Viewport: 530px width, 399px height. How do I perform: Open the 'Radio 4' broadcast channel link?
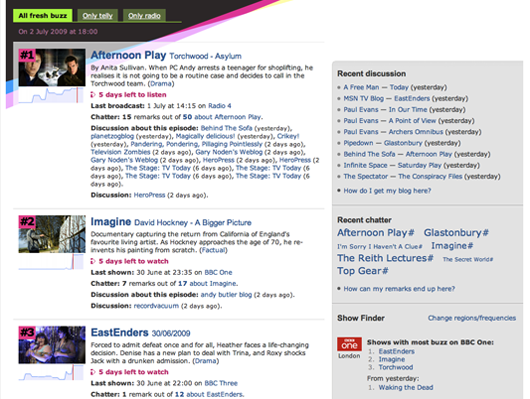(x=220, y=106)
